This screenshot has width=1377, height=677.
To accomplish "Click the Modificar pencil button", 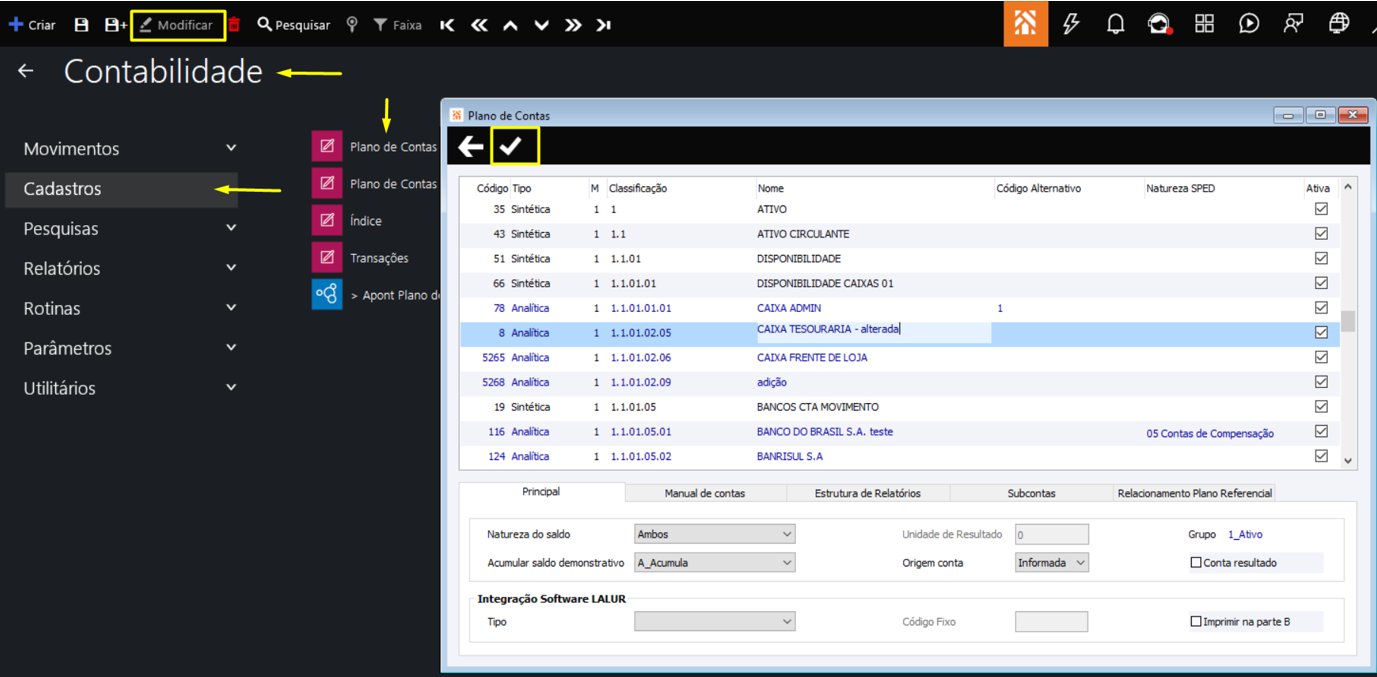I will [177, 25].
